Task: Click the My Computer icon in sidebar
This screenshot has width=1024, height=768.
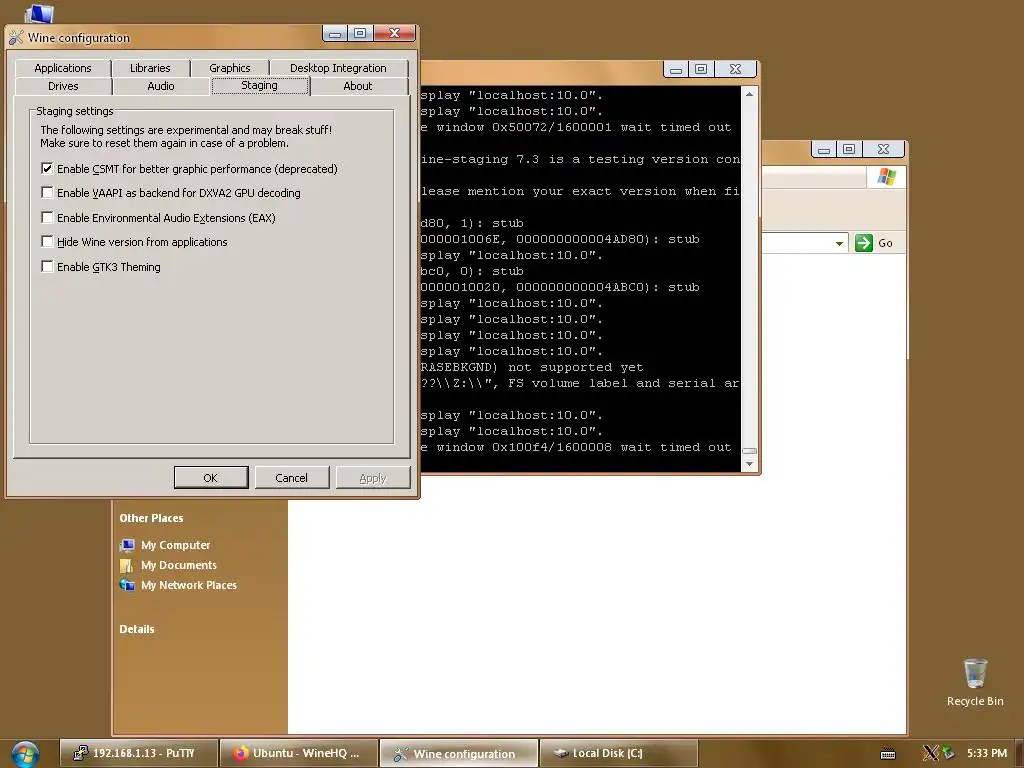Action: 127,545
